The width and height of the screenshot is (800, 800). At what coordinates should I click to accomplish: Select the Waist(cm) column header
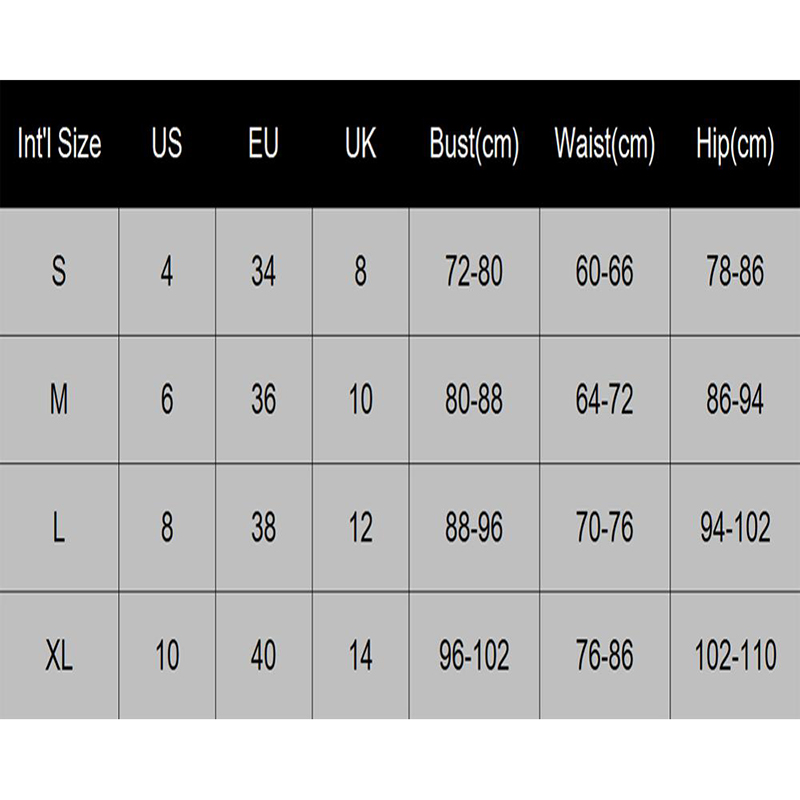pyautogui.click(x=604, y=145)
